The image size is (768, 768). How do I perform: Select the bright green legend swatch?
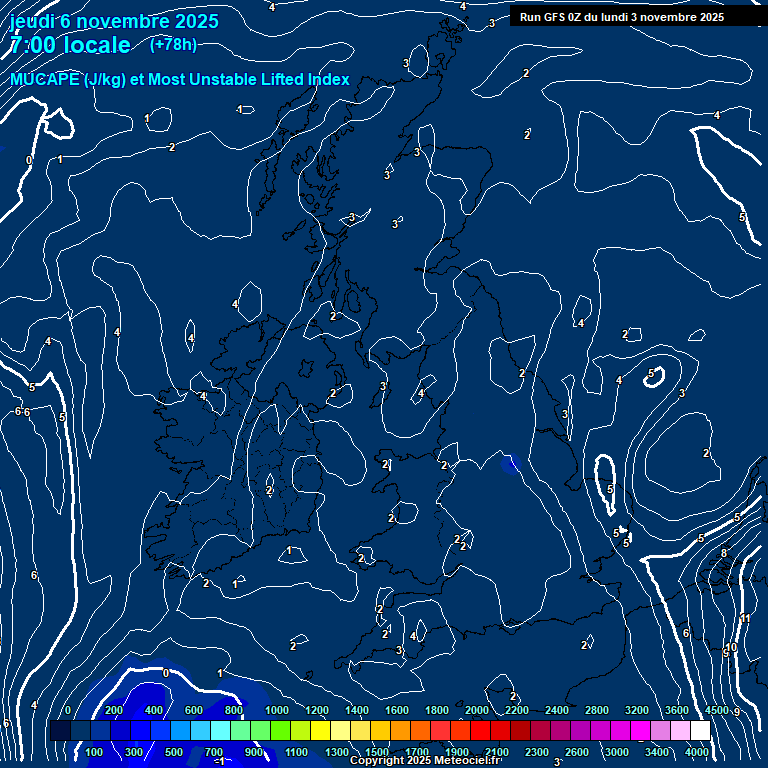(x=280, y=731)
